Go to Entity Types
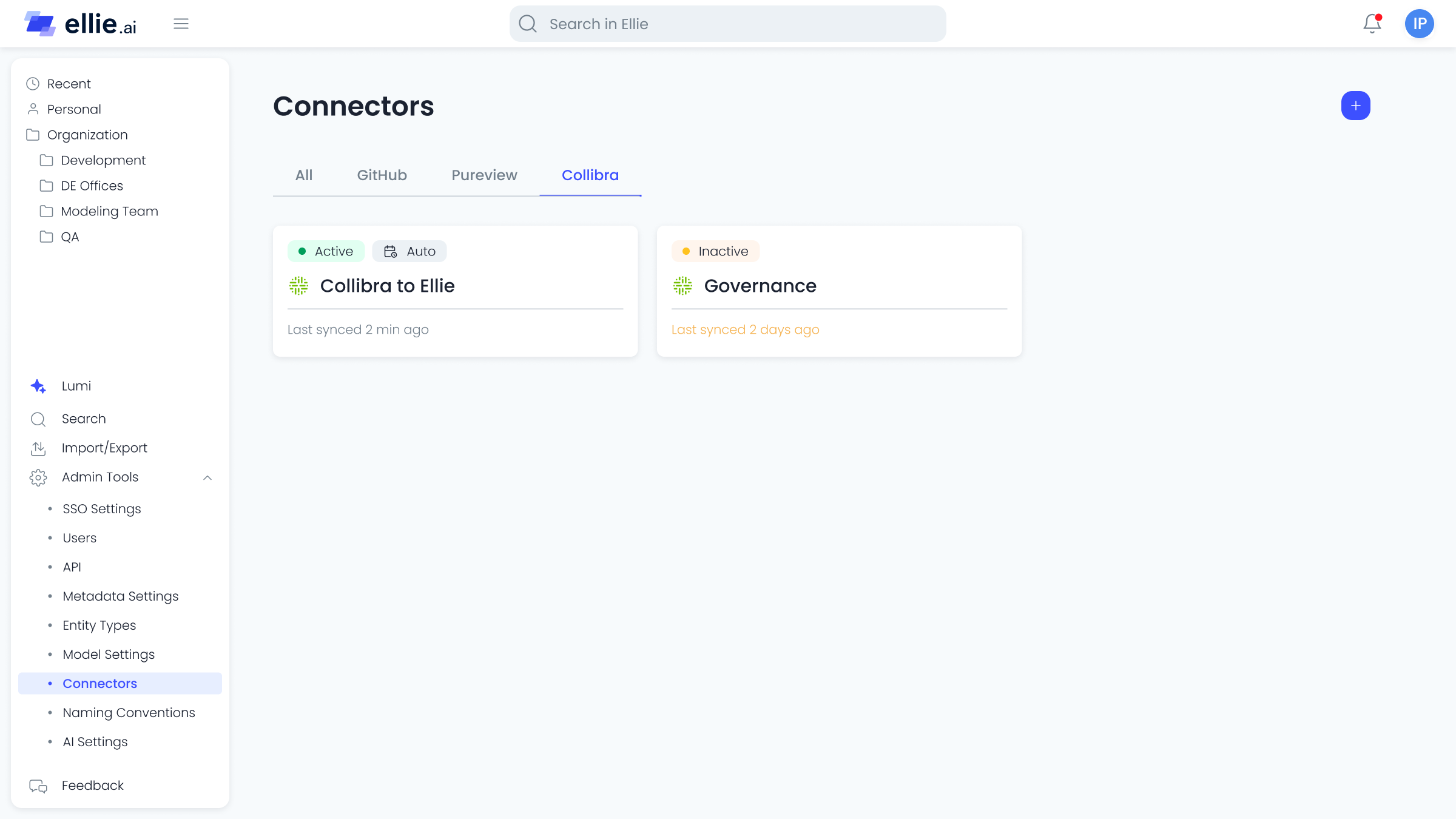Viewport: 1456px width, 819px height. coord(99,625)
